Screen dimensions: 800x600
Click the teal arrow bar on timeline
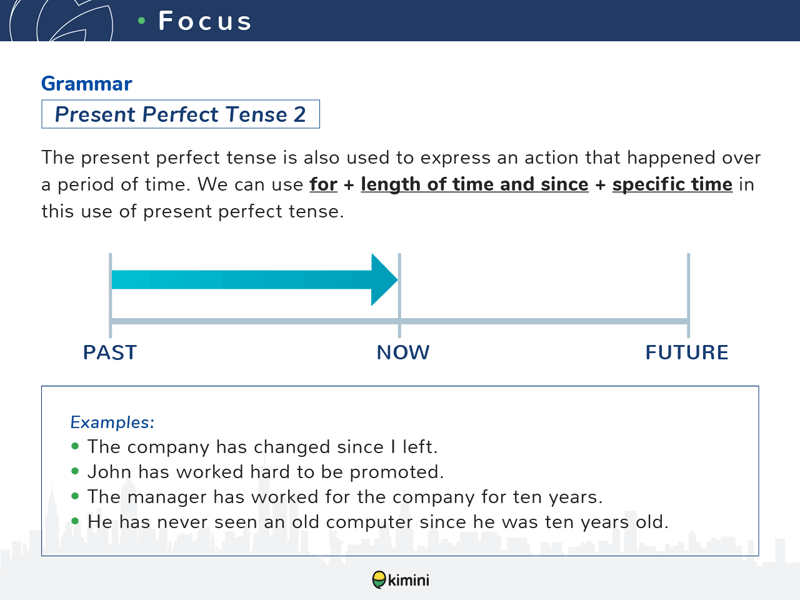click(x=241, y=280)
